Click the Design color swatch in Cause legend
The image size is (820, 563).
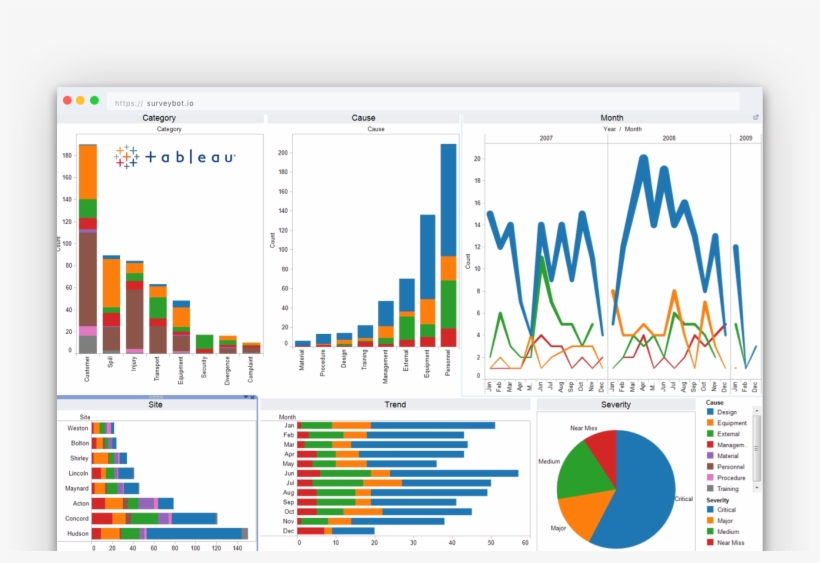(710, 412)
